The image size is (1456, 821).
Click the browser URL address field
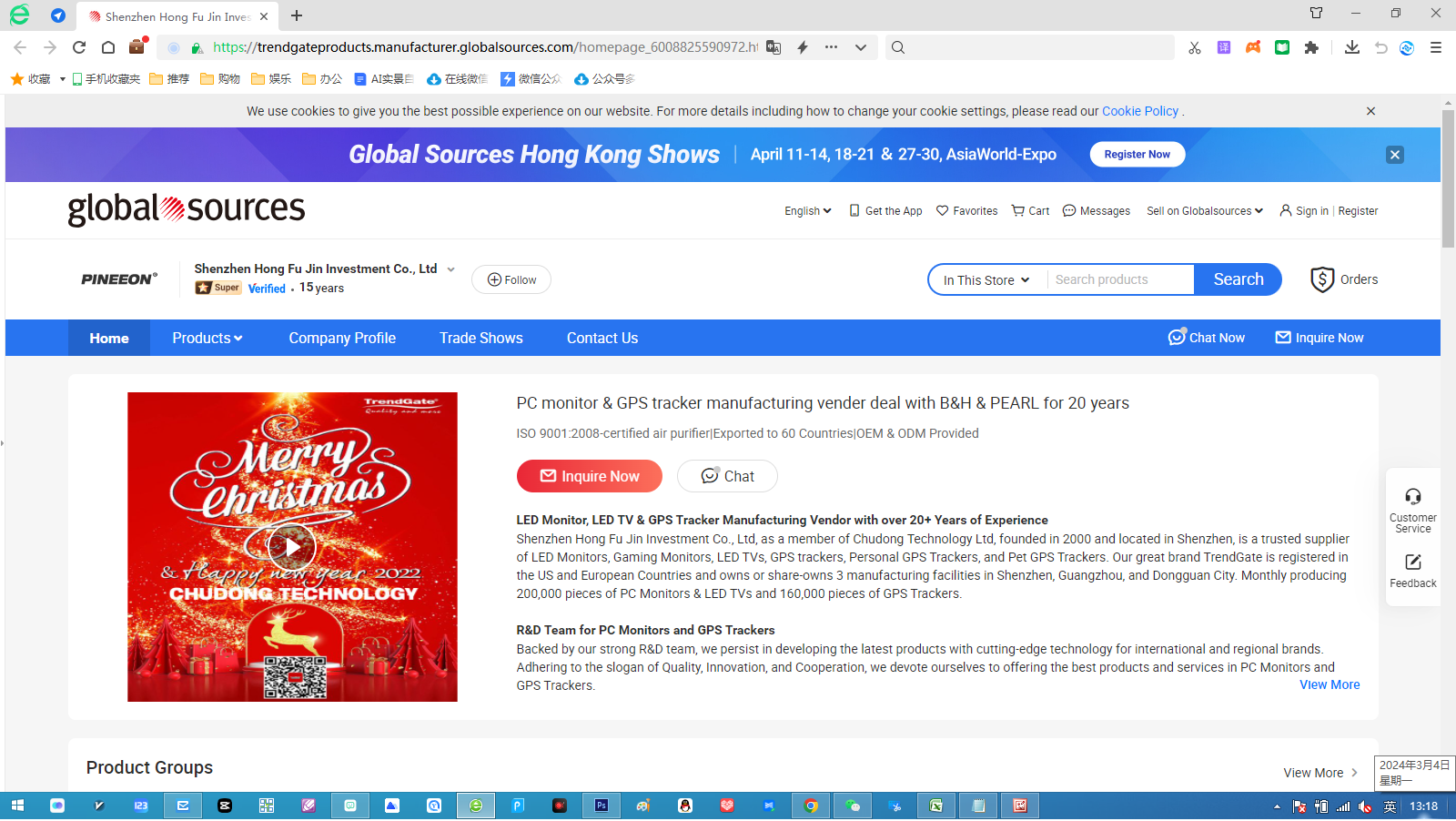click(485, 47)
